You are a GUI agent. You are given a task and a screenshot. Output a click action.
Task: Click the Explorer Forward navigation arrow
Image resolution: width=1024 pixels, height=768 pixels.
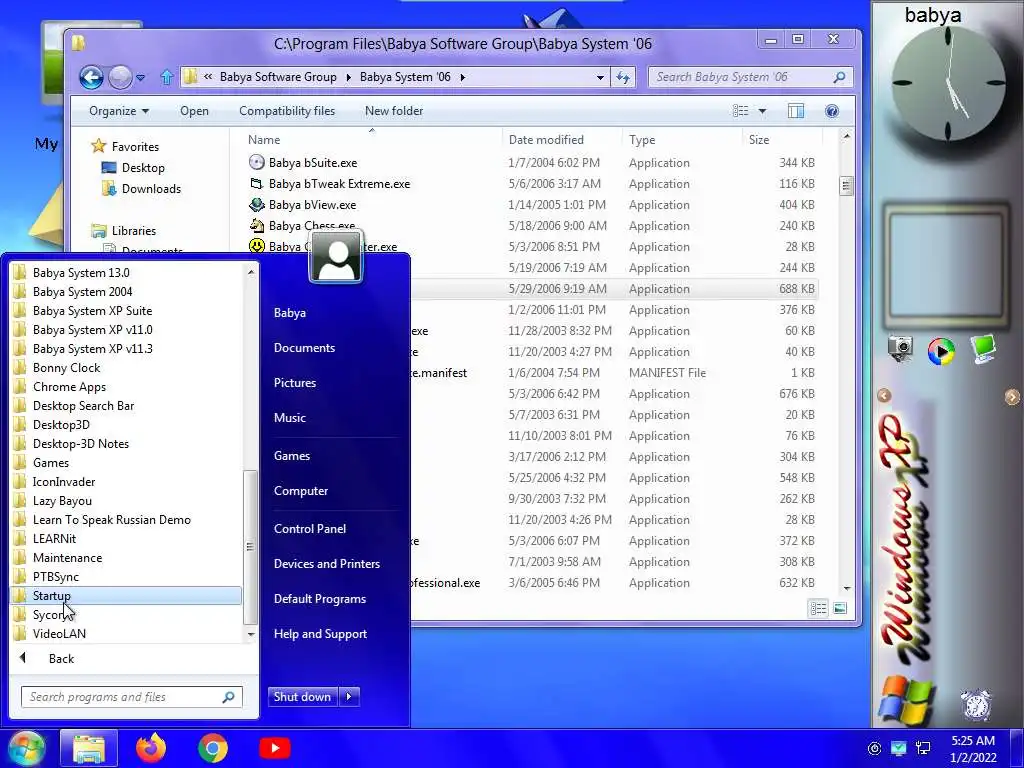click(120, 78)
